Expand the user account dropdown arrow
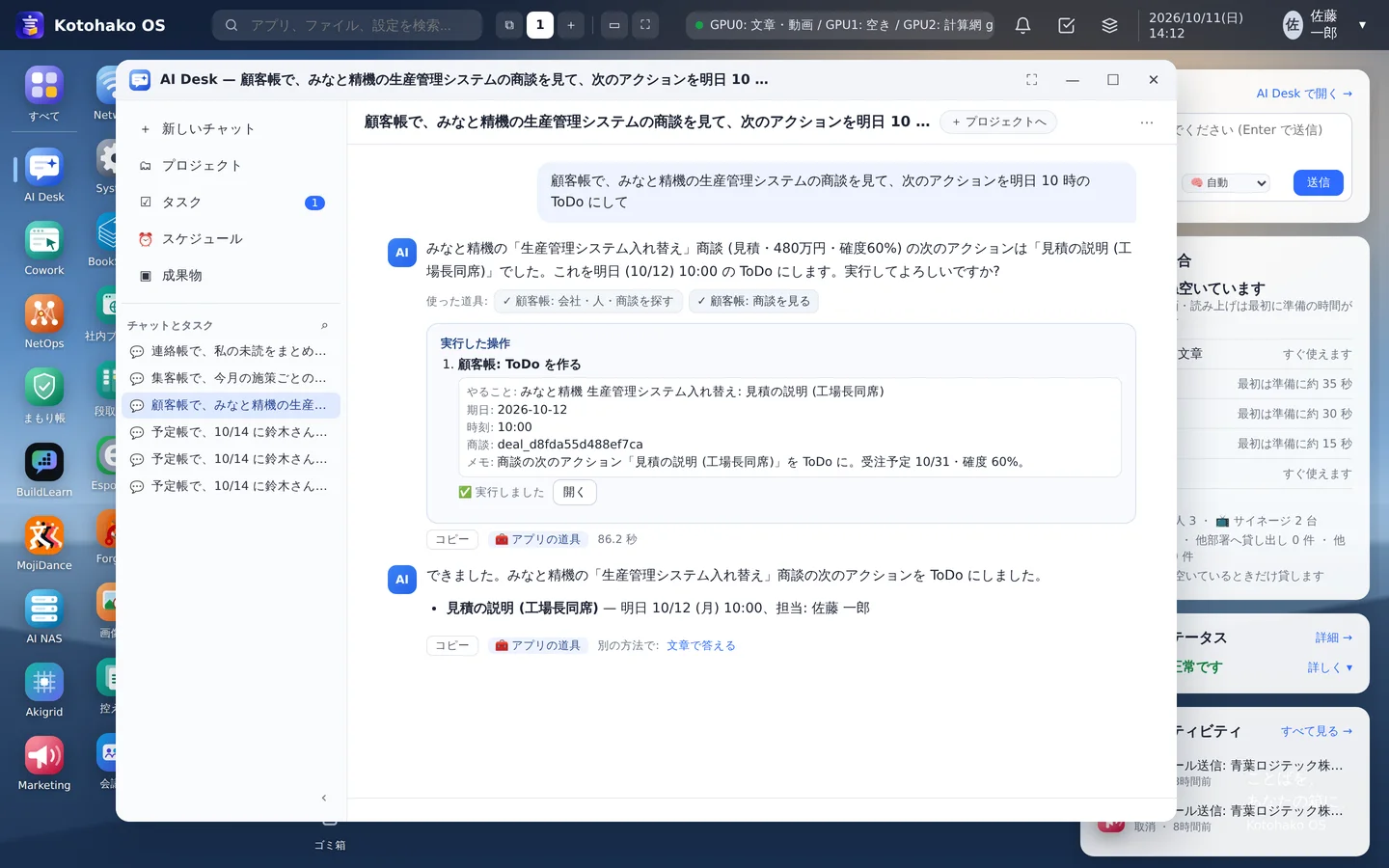The image size is (1389, 868). [1362, 25]
